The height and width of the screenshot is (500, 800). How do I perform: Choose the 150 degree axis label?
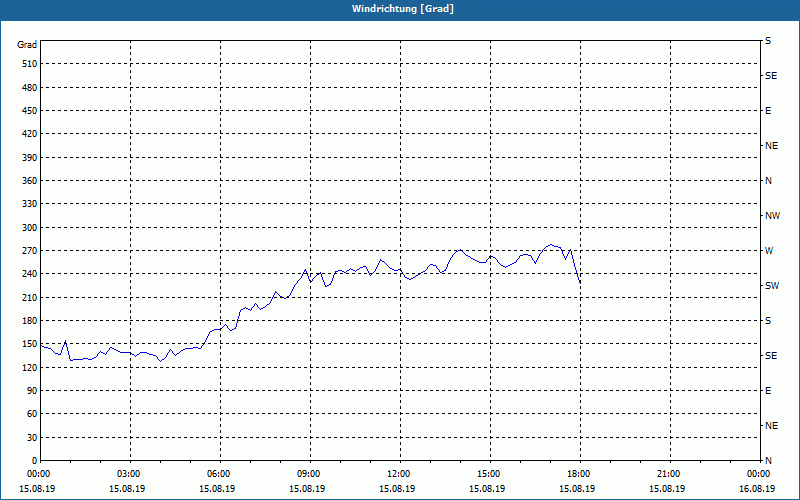point(30,344)
